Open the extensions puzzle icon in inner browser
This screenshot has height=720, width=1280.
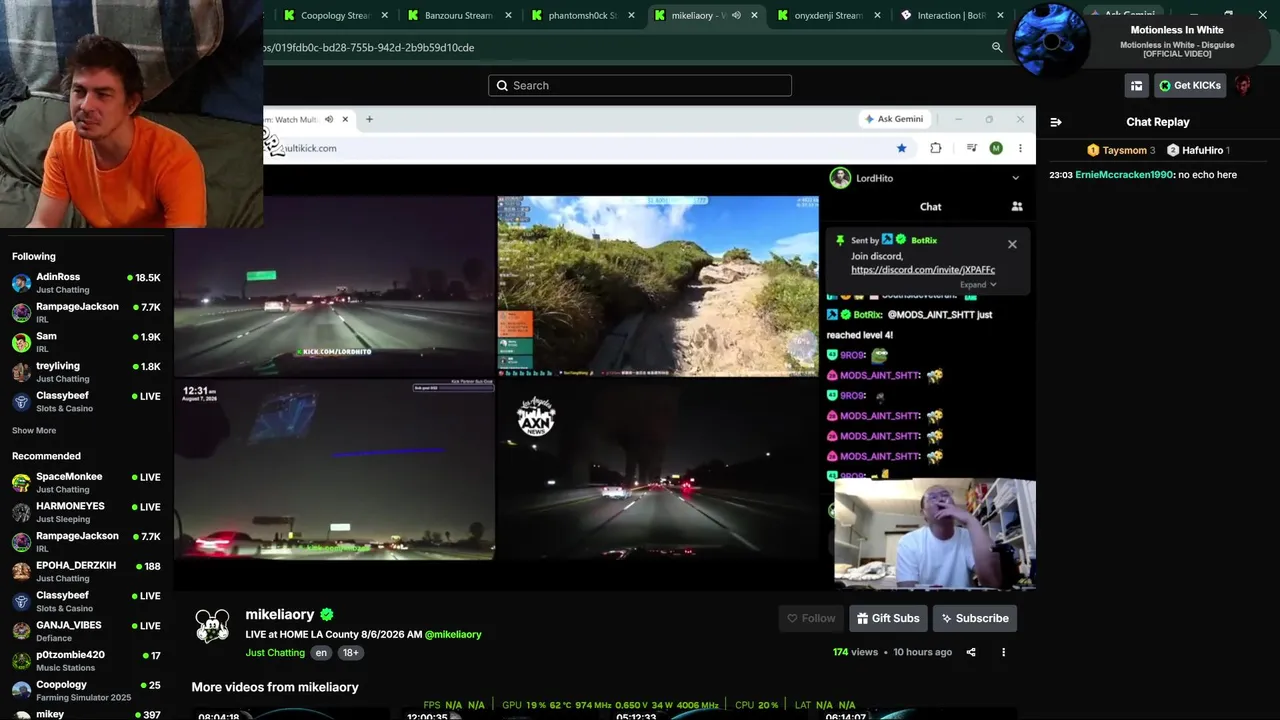[x=936, y=148]
